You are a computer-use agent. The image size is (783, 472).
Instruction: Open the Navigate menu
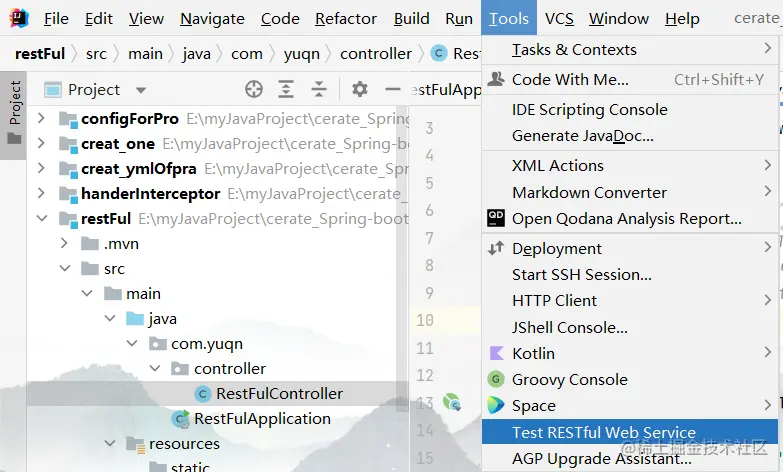[212, 18]
